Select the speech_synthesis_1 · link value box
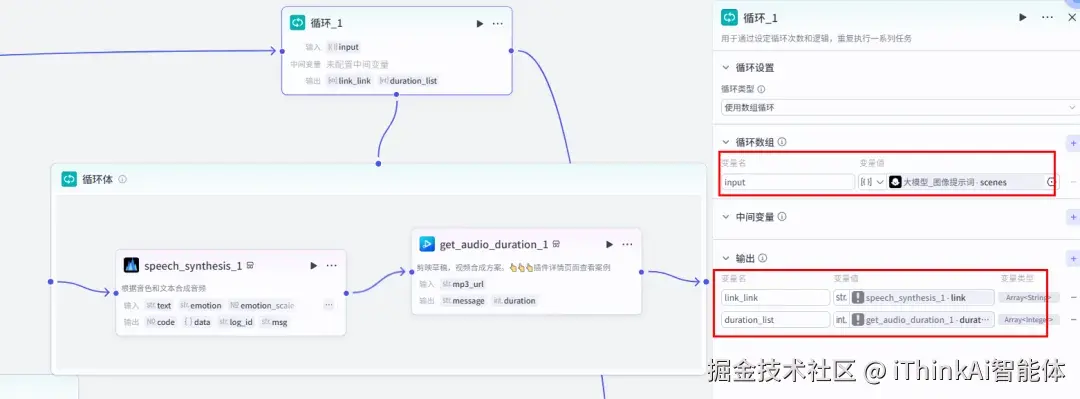Screen dimensions: 1080x399 922,298
